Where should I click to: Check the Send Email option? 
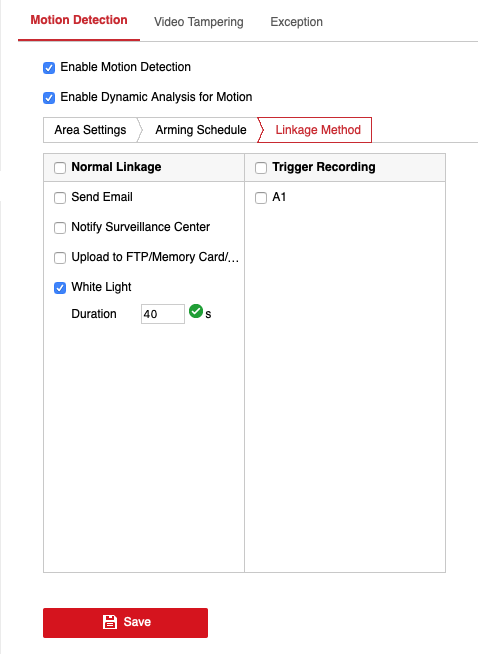coord(60,198)
